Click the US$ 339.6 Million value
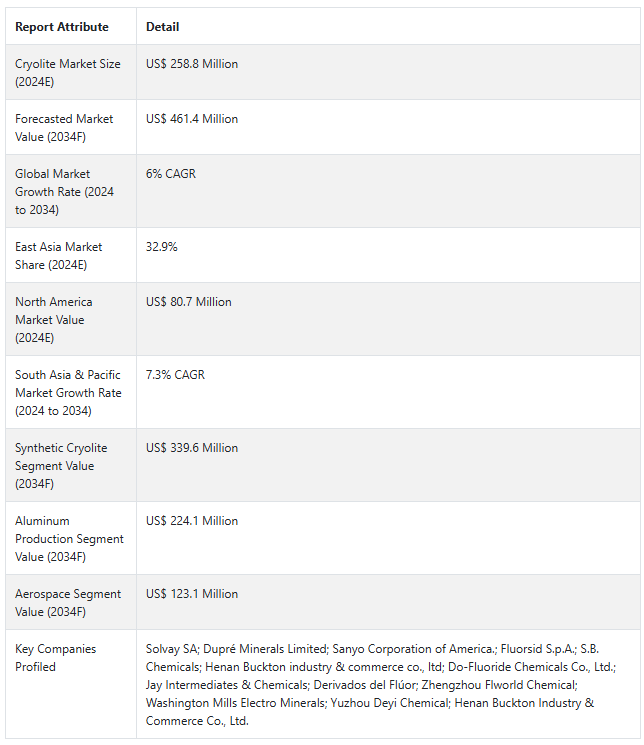Screen dimensions: 644x745 click(x=192, y=448)
